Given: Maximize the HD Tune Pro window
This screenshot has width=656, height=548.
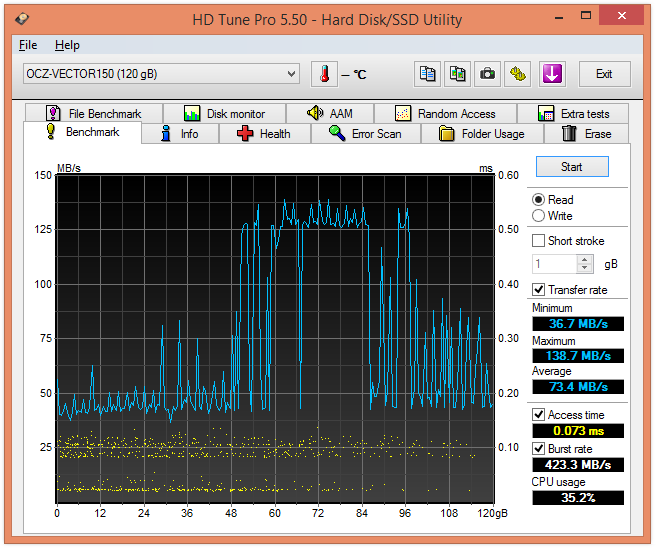Looking at the screenshot, I should (x=586, y=16).
